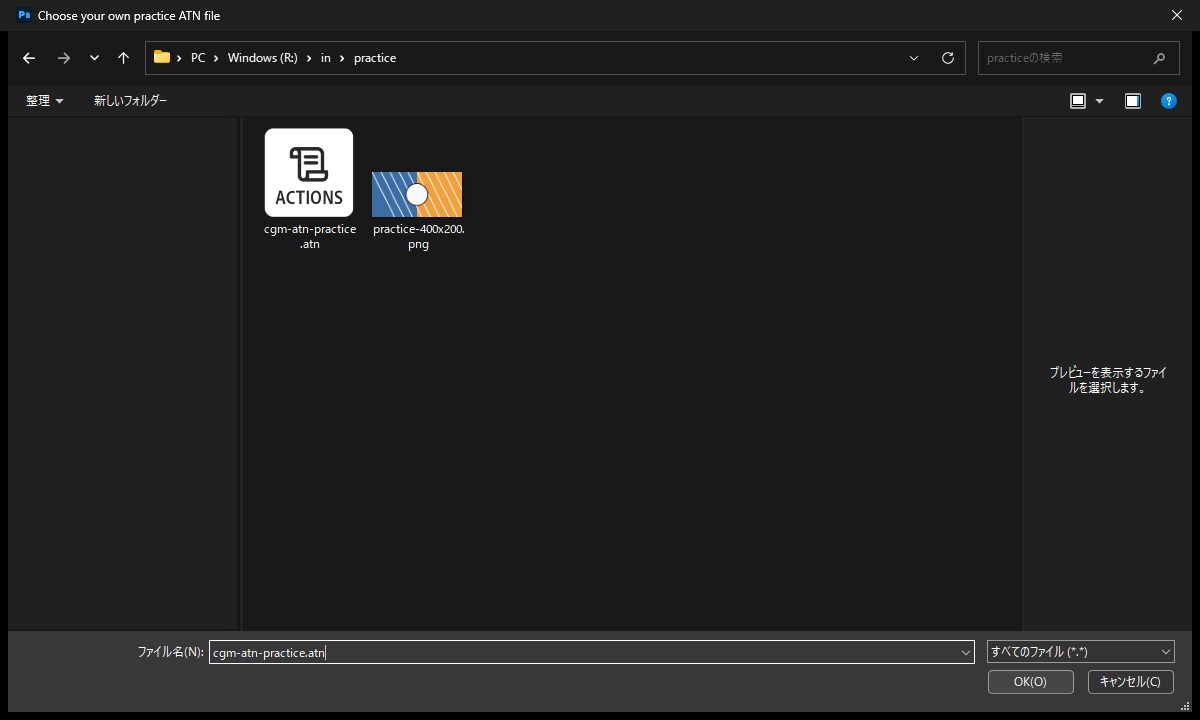
Task: Select Windows (R:) breadcrumb segment
Action: point(263,58)
